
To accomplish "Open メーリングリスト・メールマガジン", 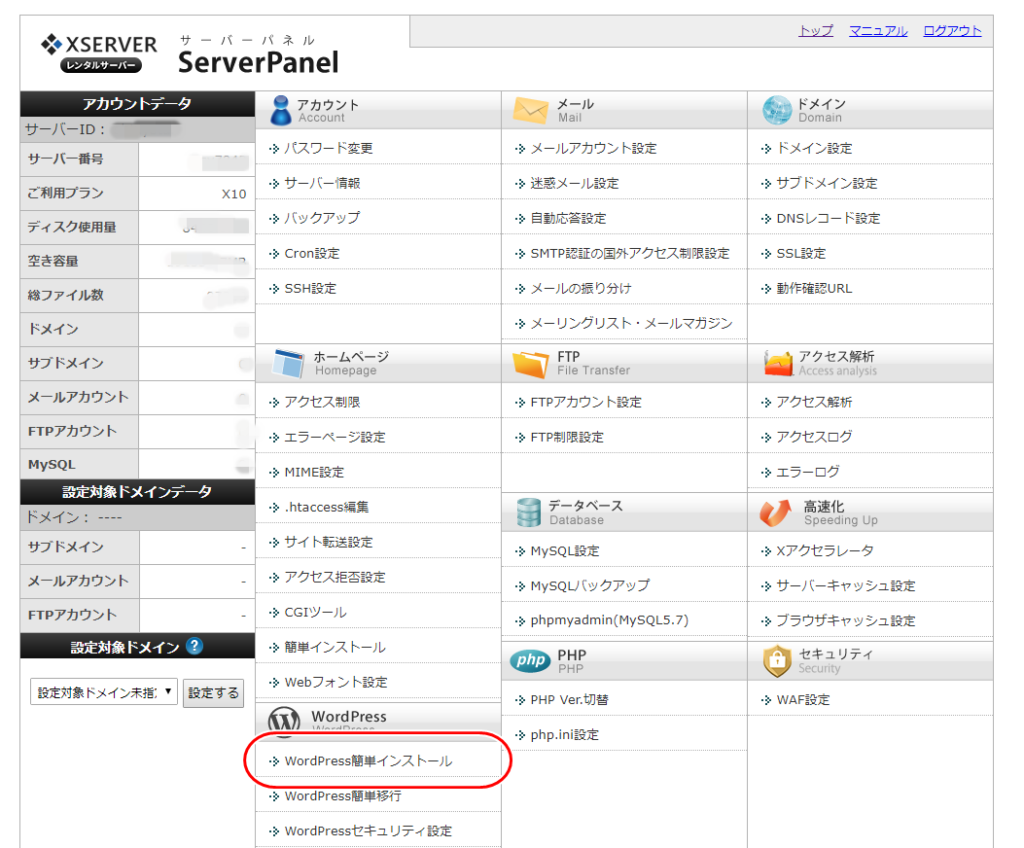I will 631,323.
